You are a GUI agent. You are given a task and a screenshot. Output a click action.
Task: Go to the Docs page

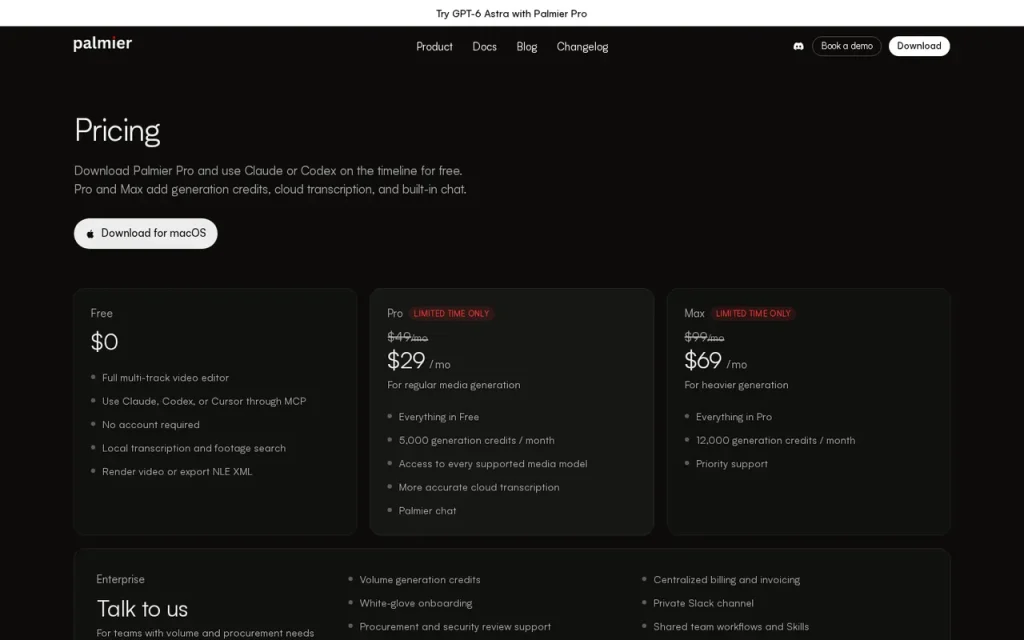485,47
